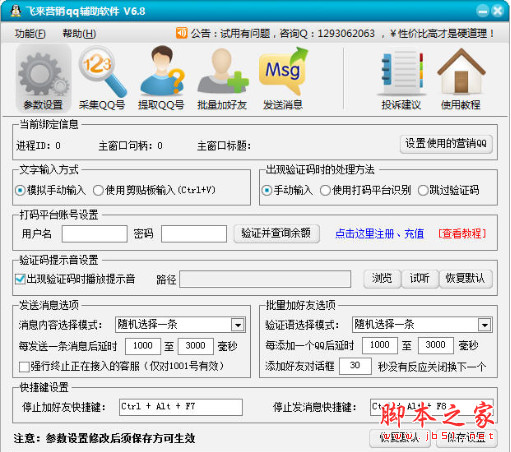Open 提取QQ号 user icon
Image resolution: width=511 pixels, height=452 pixels.
point(161,79)
